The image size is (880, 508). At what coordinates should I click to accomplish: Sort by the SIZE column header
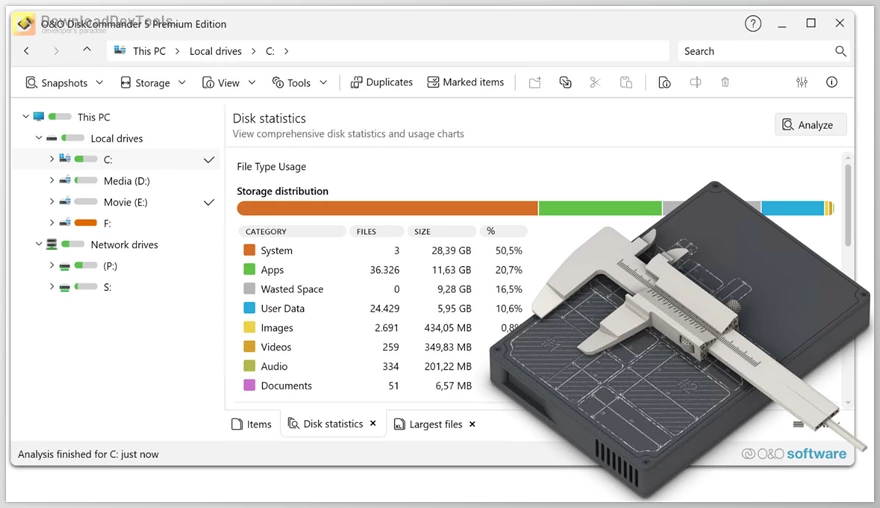(x=442, y=231)
